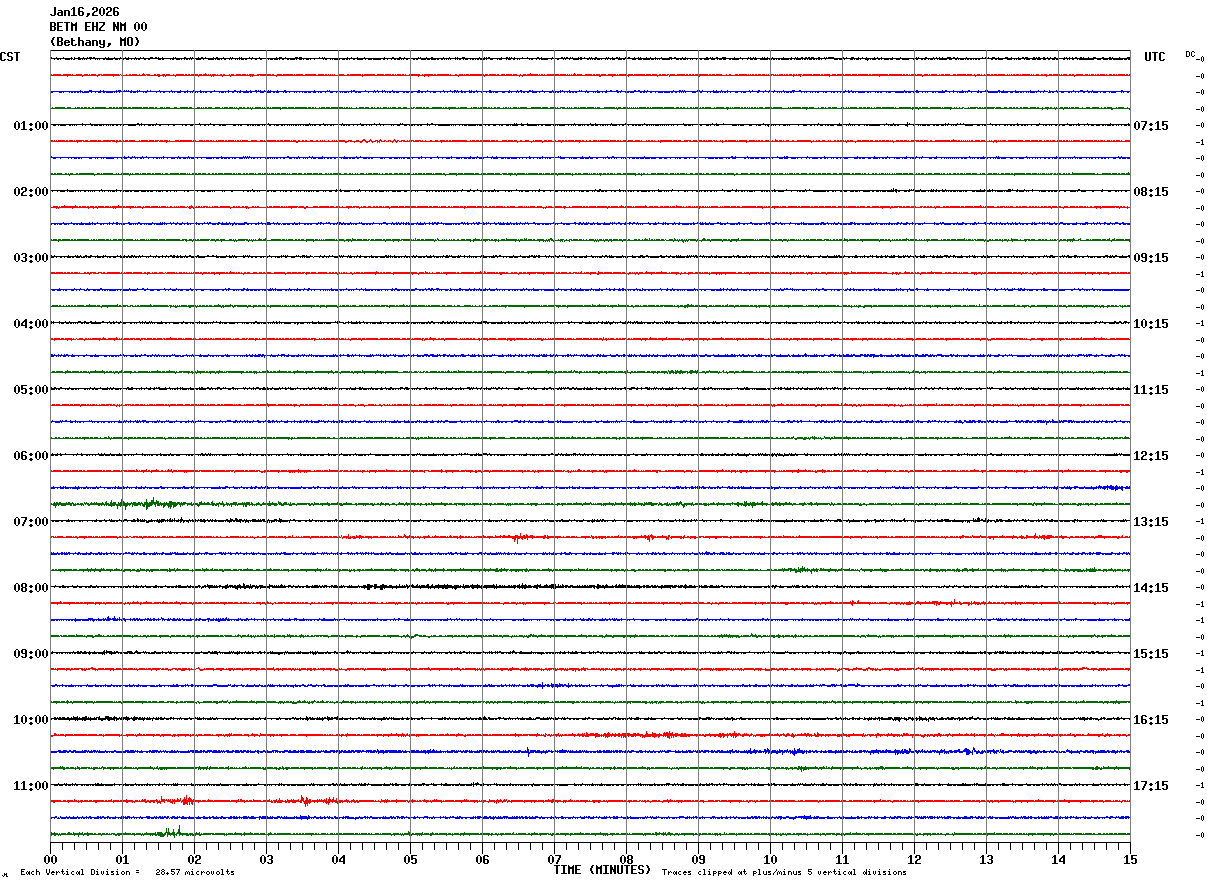Select the station code 'BETM EHZ NM 00'
The image size is (1210, 886).
coord(98,27)
